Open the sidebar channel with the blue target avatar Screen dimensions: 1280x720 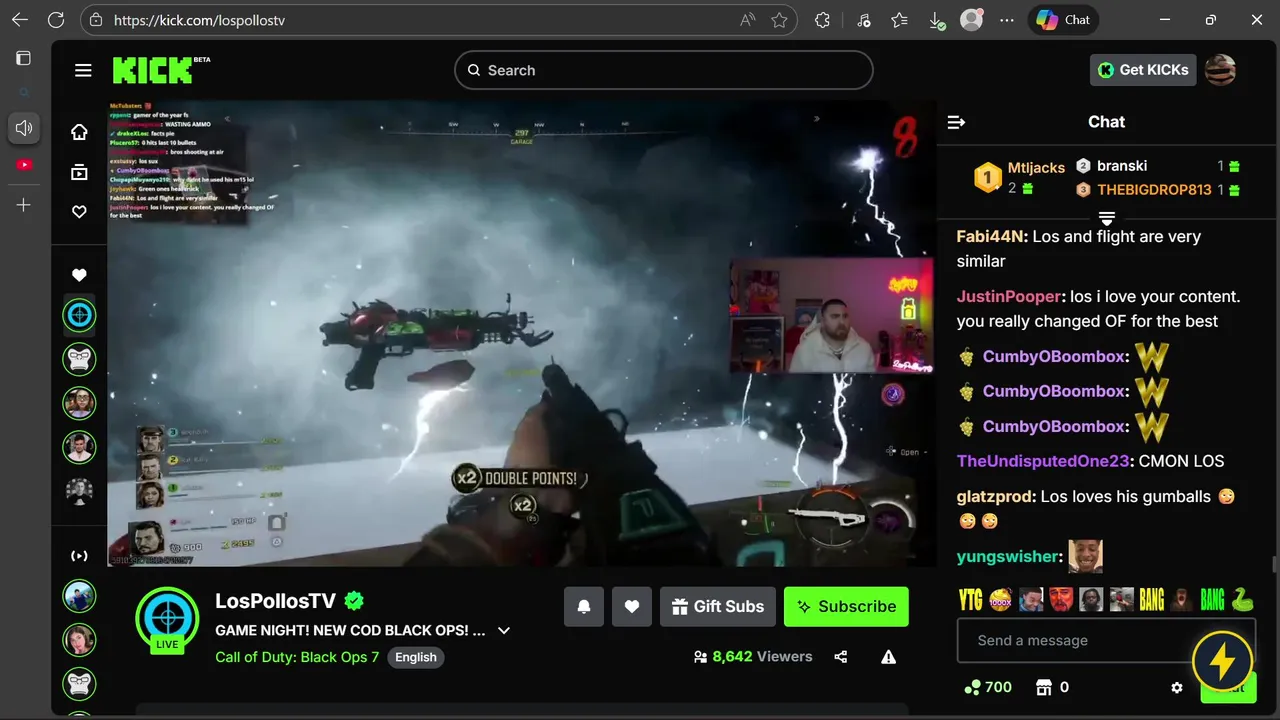tap(79, 315)
